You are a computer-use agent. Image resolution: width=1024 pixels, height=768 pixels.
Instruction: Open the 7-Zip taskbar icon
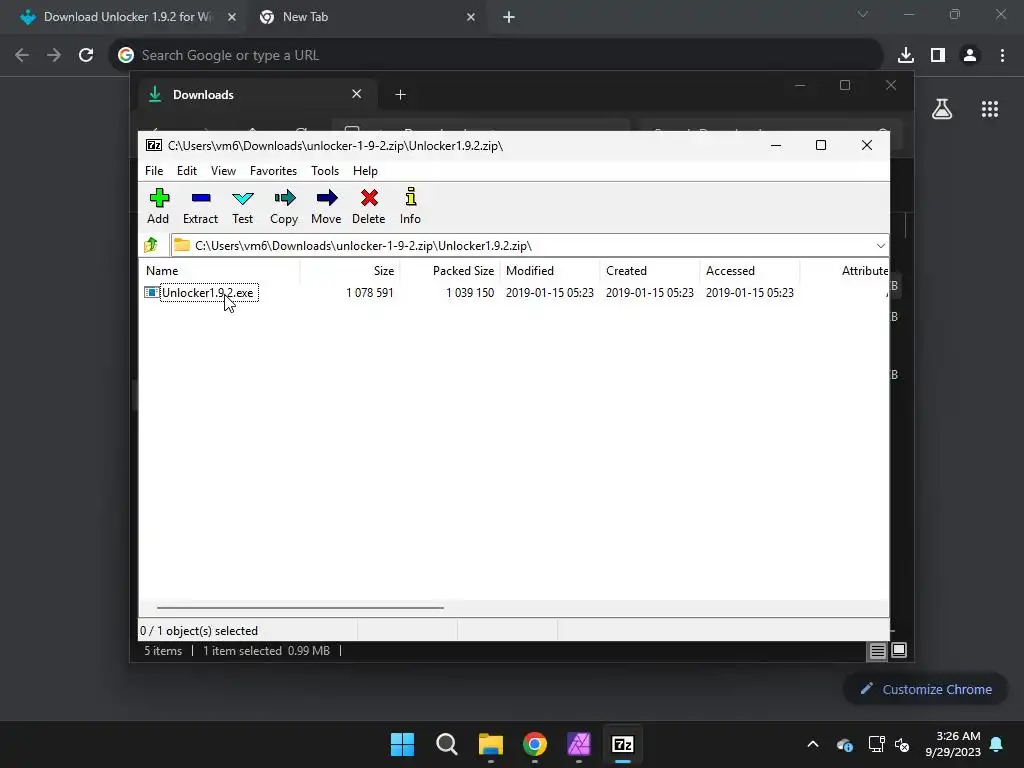coord(622,744)
